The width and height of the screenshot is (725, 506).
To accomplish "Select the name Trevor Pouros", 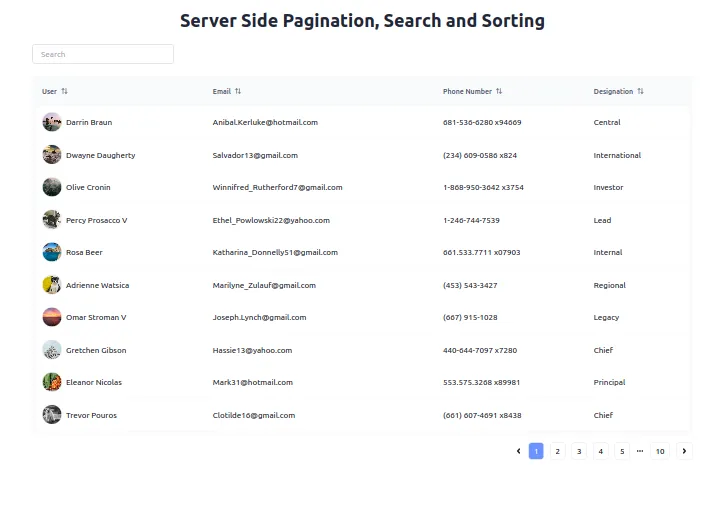I will 92,415.
